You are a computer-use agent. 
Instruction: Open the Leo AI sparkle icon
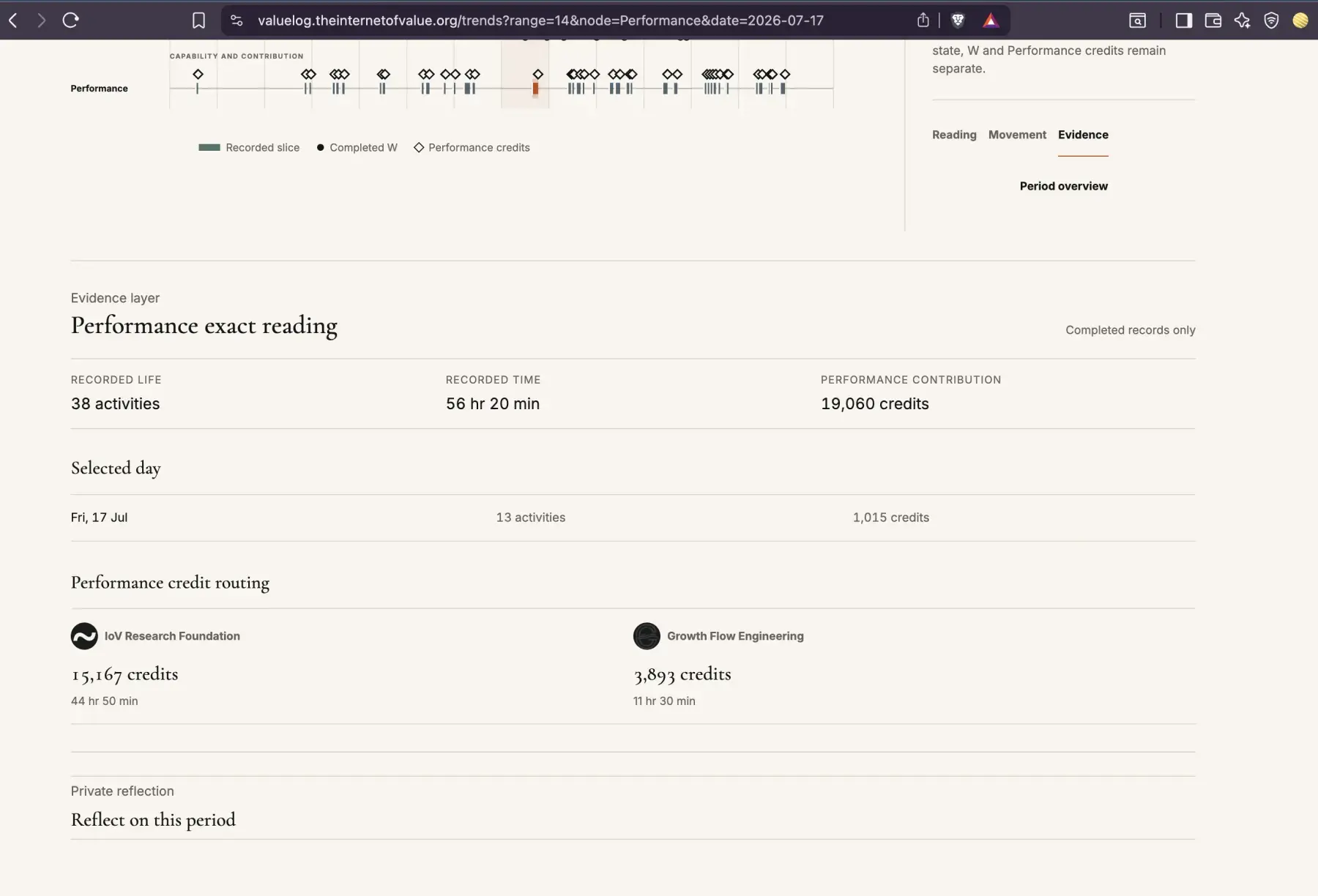[1242, 20]
